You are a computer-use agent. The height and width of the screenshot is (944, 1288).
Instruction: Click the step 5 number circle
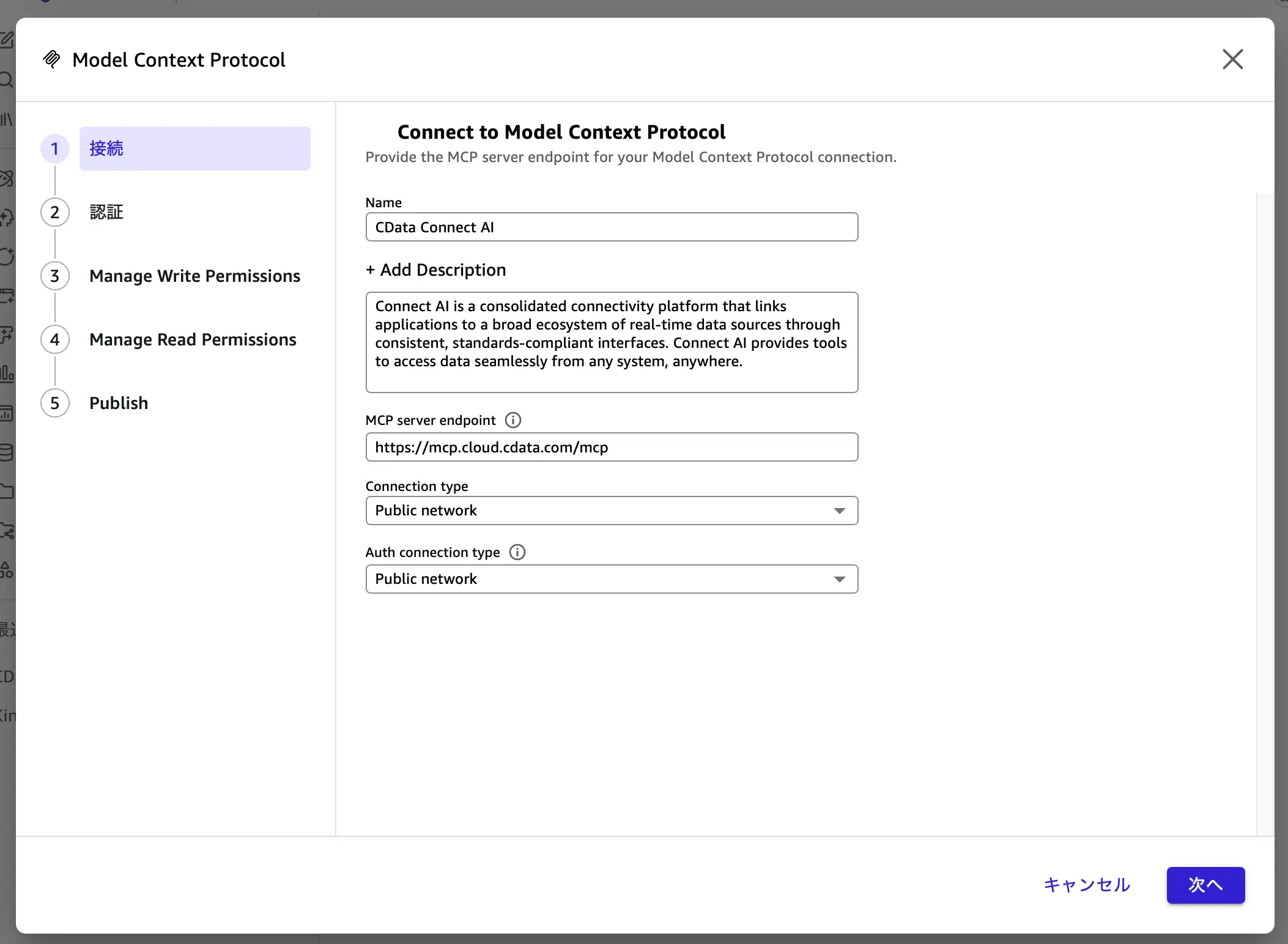click(x=55, y=403)
